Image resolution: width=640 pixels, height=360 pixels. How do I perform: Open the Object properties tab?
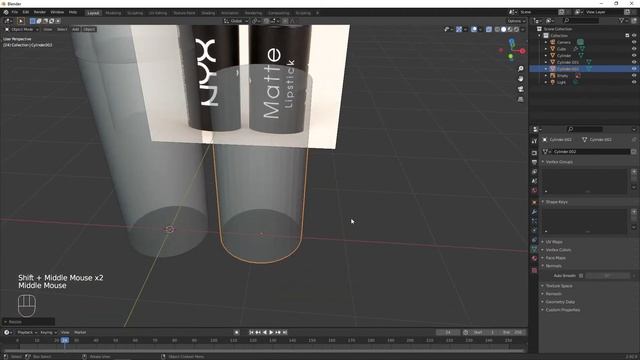click(x=534, y=202)
